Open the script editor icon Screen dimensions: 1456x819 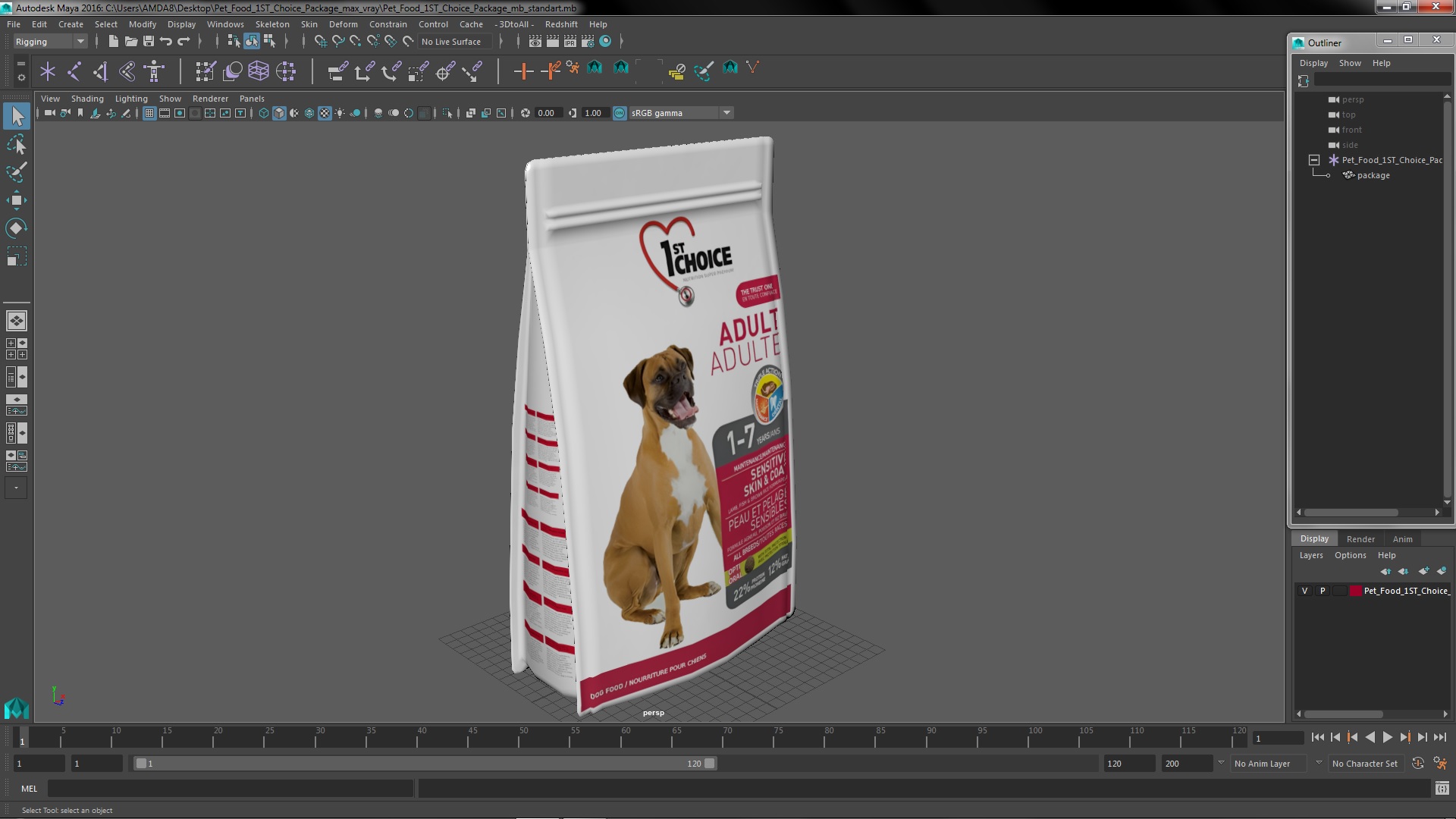[x=1442, y=789]
